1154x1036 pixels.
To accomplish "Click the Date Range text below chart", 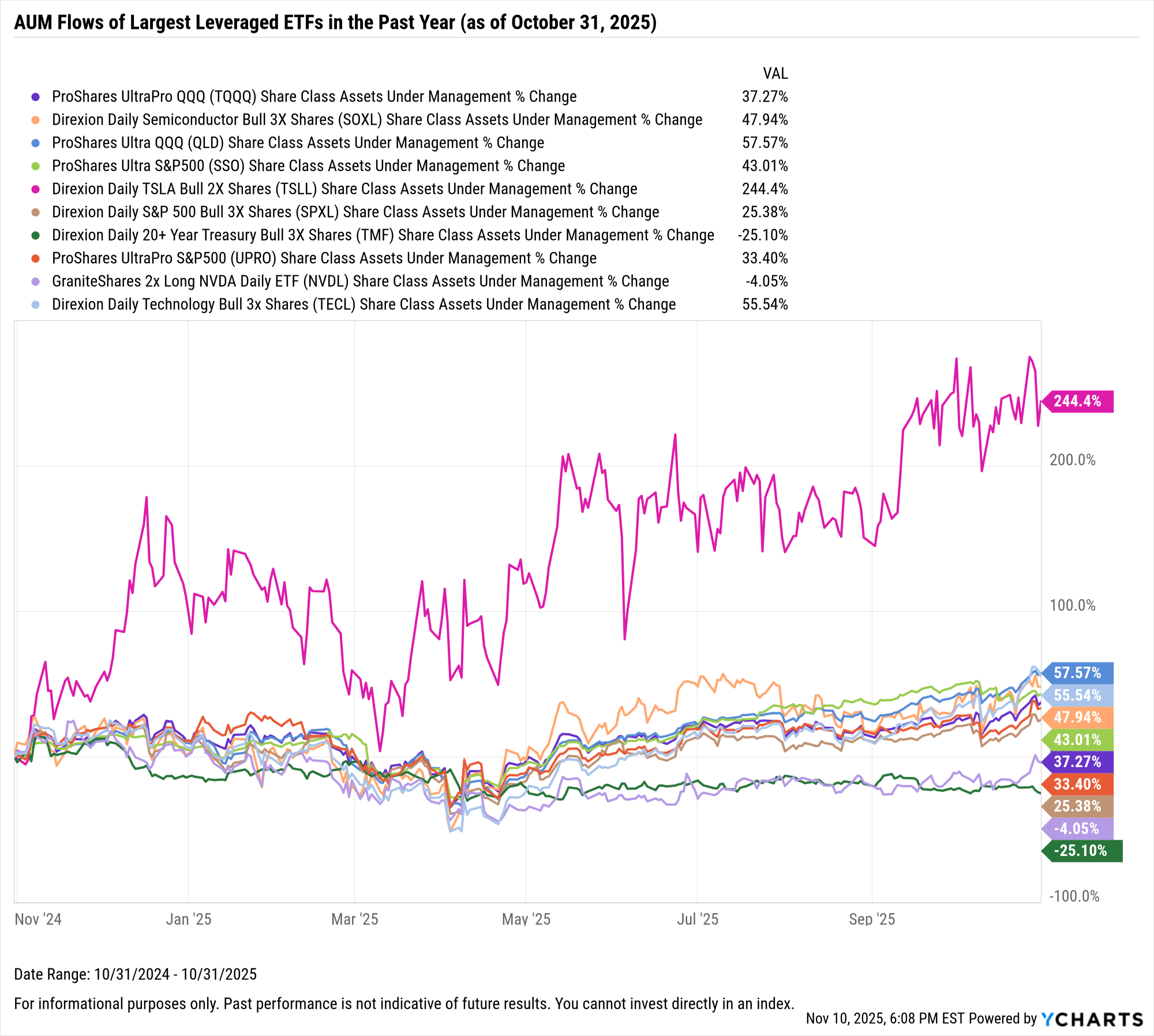I will [x=135, y=974].
